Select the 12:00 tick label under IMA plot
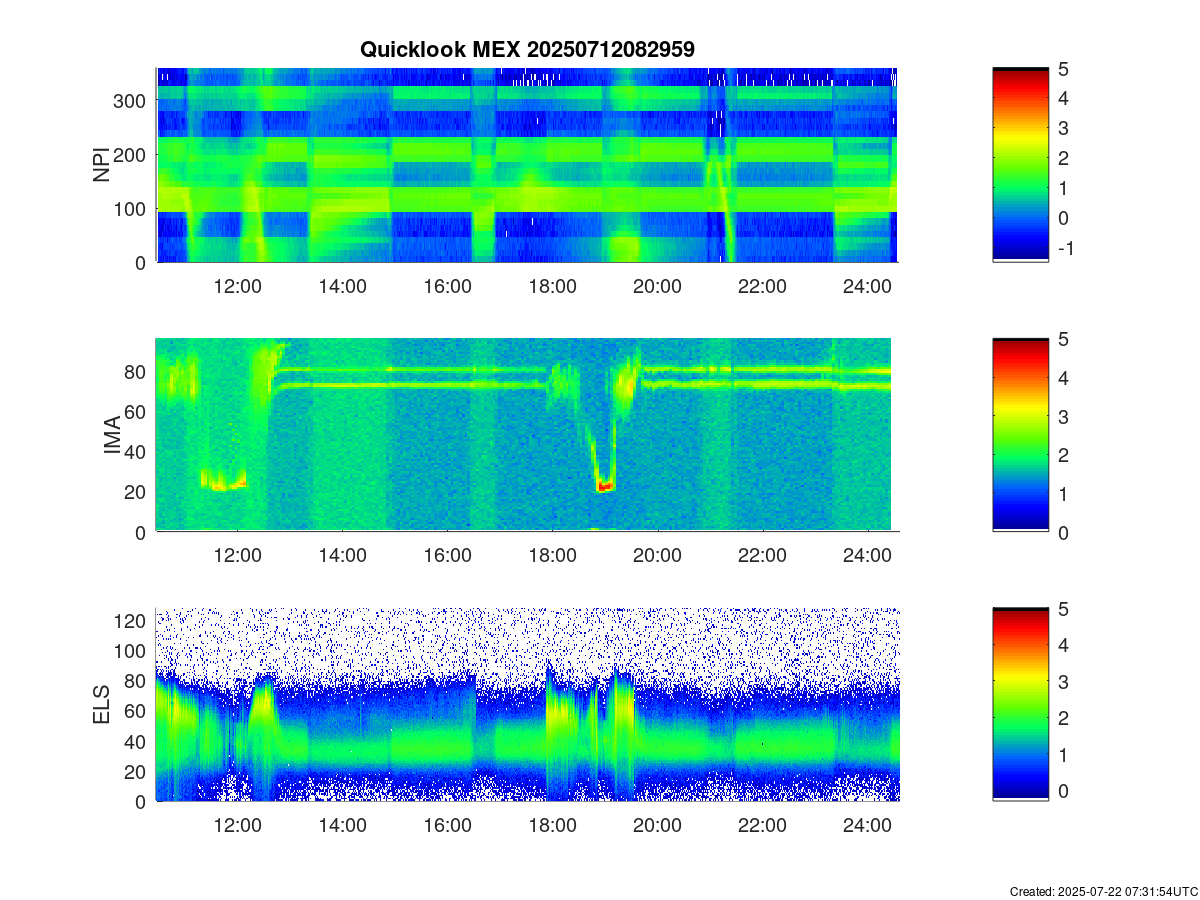The width and height of the screenshot is (1200, 900). (x=238, y=556)
